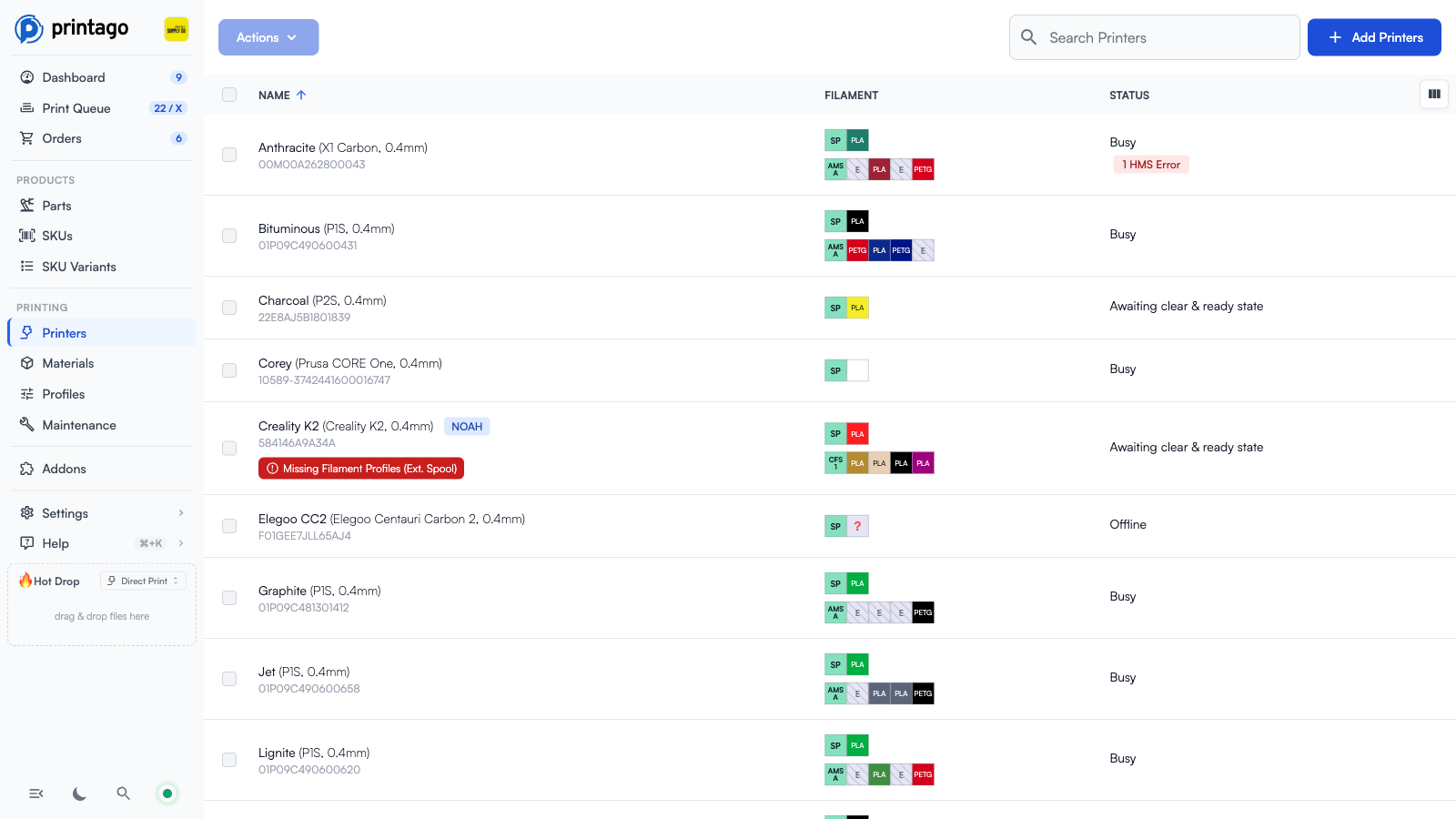The image size is (1456, 819).
Task: Click the Profiles sliders icon
Action: pos(27,394)
